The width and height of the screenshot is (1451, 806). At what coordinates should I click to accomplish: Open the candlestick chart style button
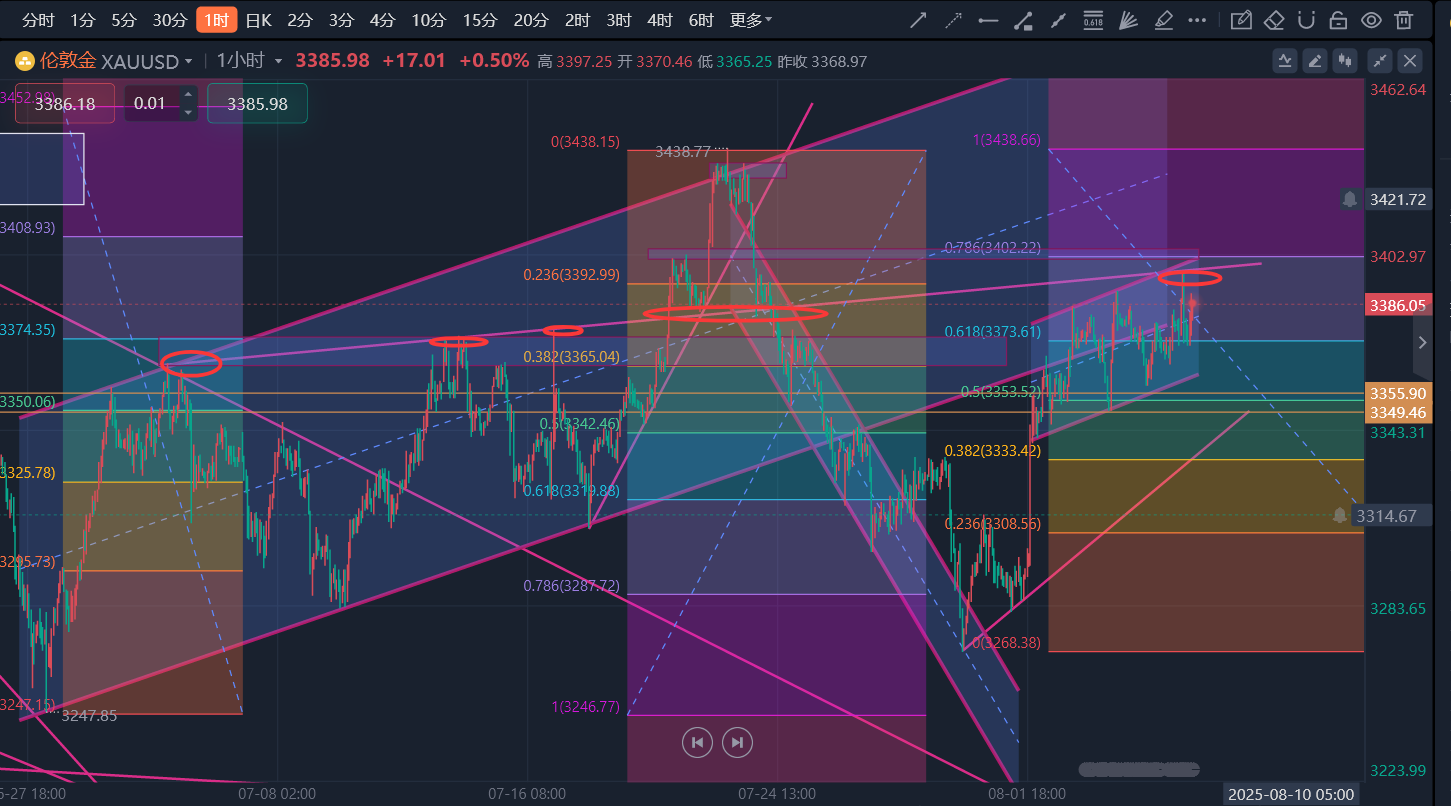[x=1347, y=61]
